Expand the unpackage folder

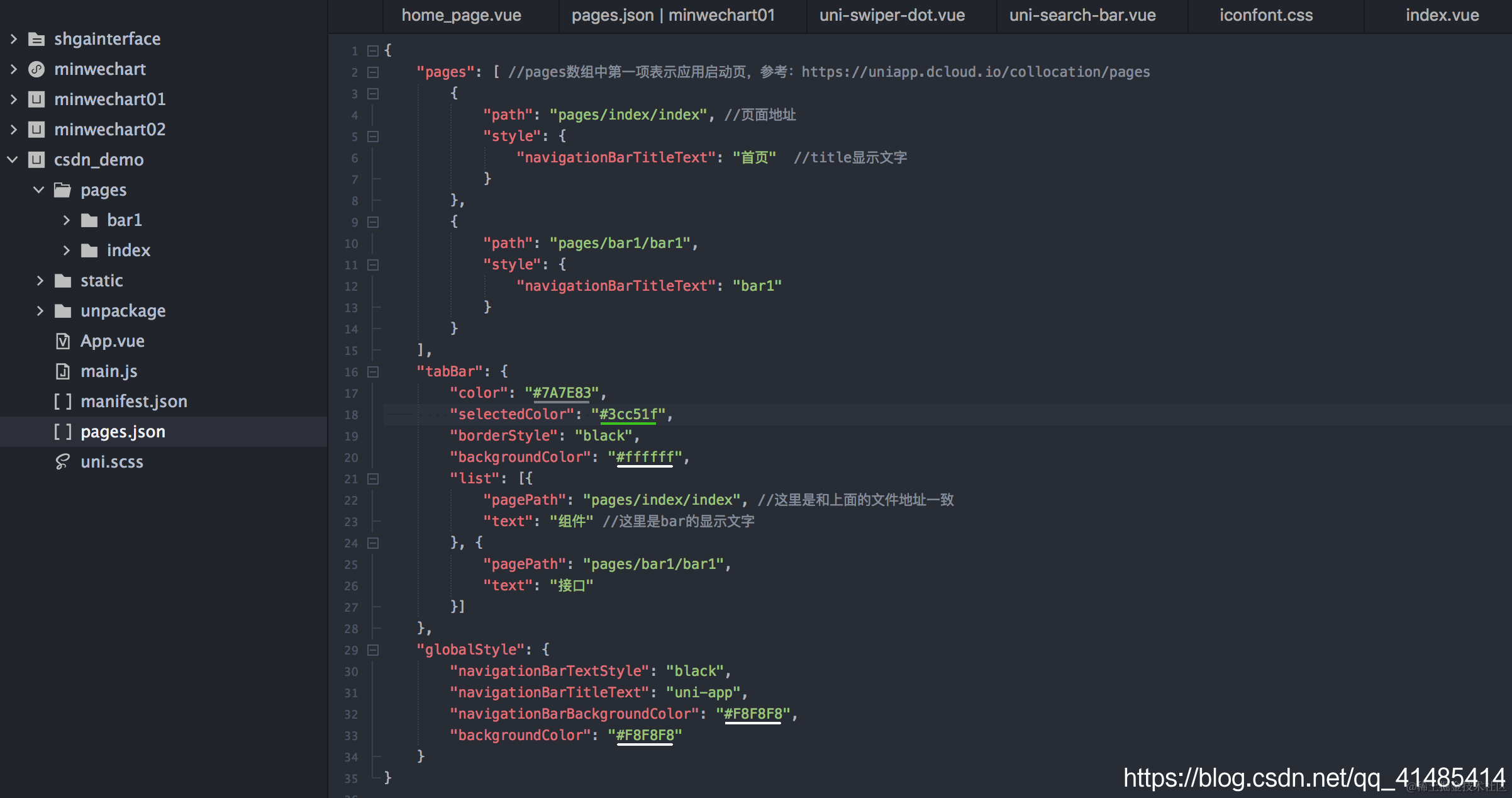[40, 311]
